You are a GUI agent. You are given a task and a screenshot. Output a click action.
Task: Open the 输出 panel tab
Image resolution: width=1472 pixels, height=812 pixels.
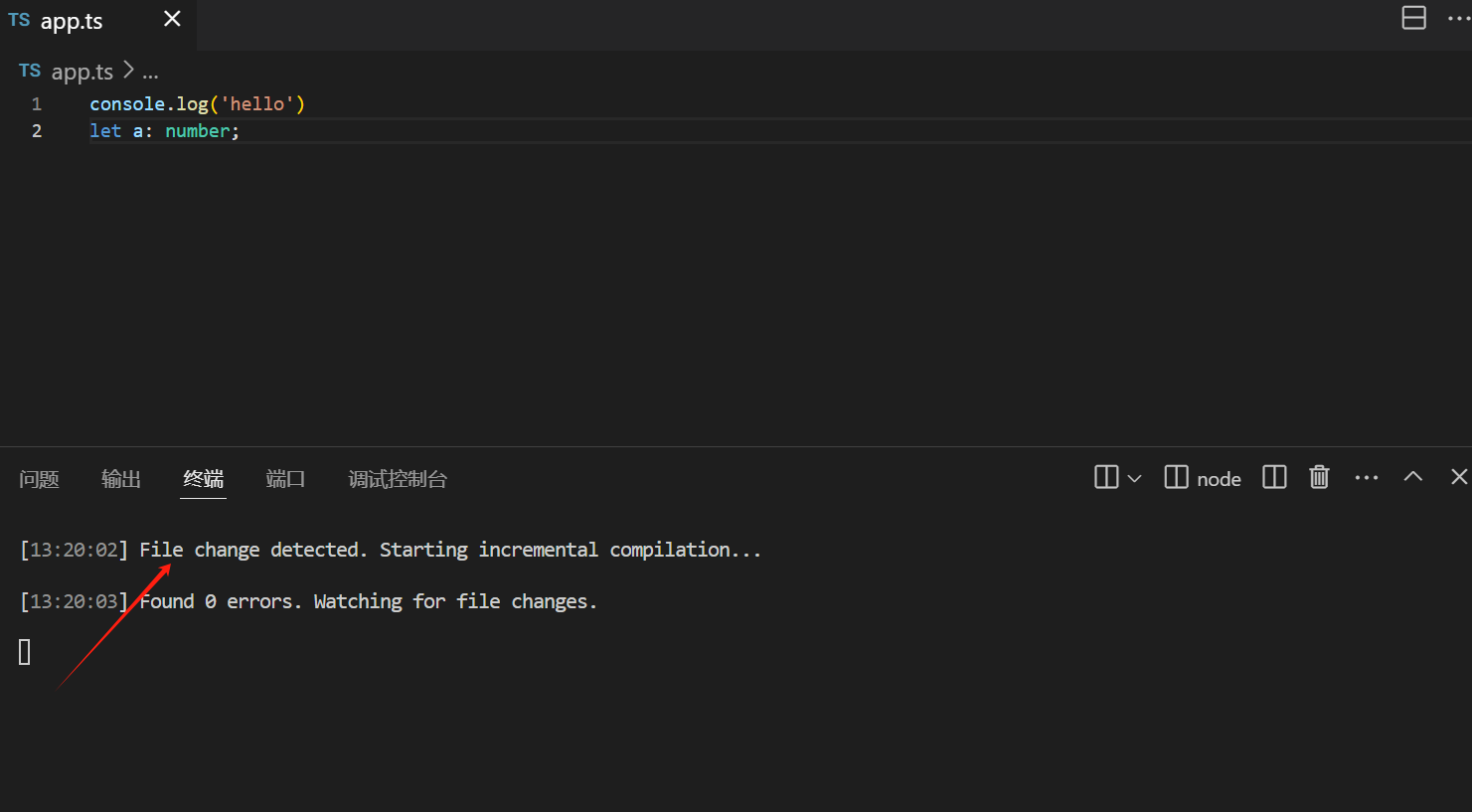click(121, 479)
